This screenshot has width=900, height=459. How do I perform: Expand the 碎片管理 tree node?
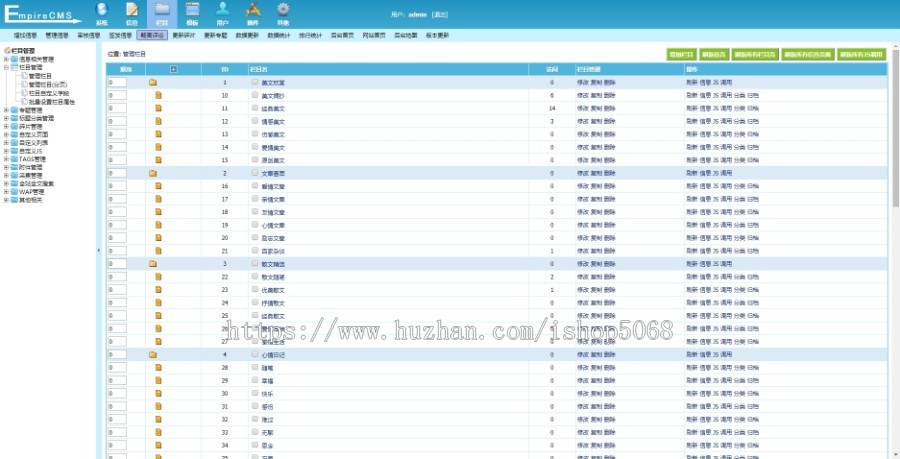6,126
